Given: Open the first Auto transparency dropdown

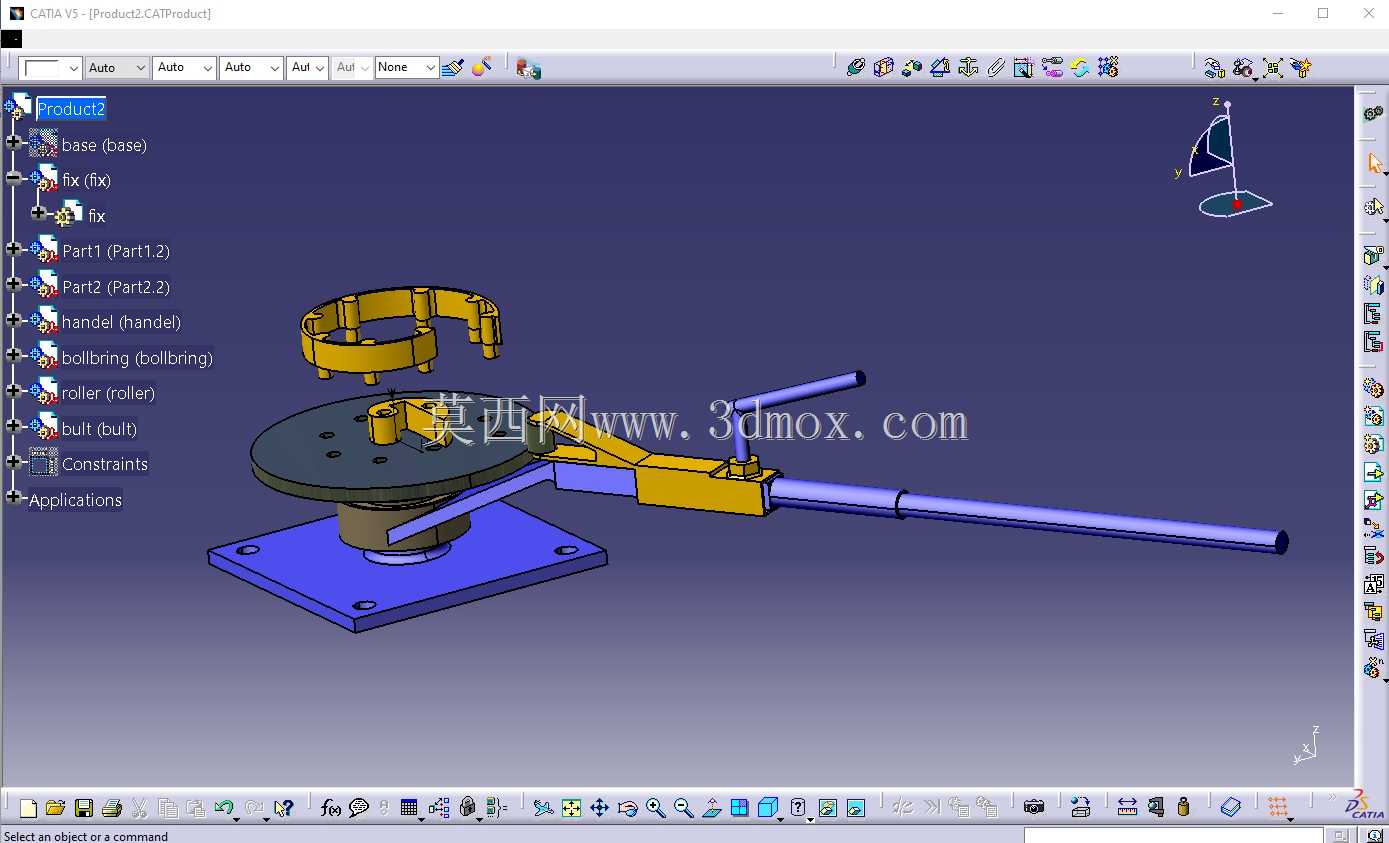Looking at the screenshot, I should 117,68.
